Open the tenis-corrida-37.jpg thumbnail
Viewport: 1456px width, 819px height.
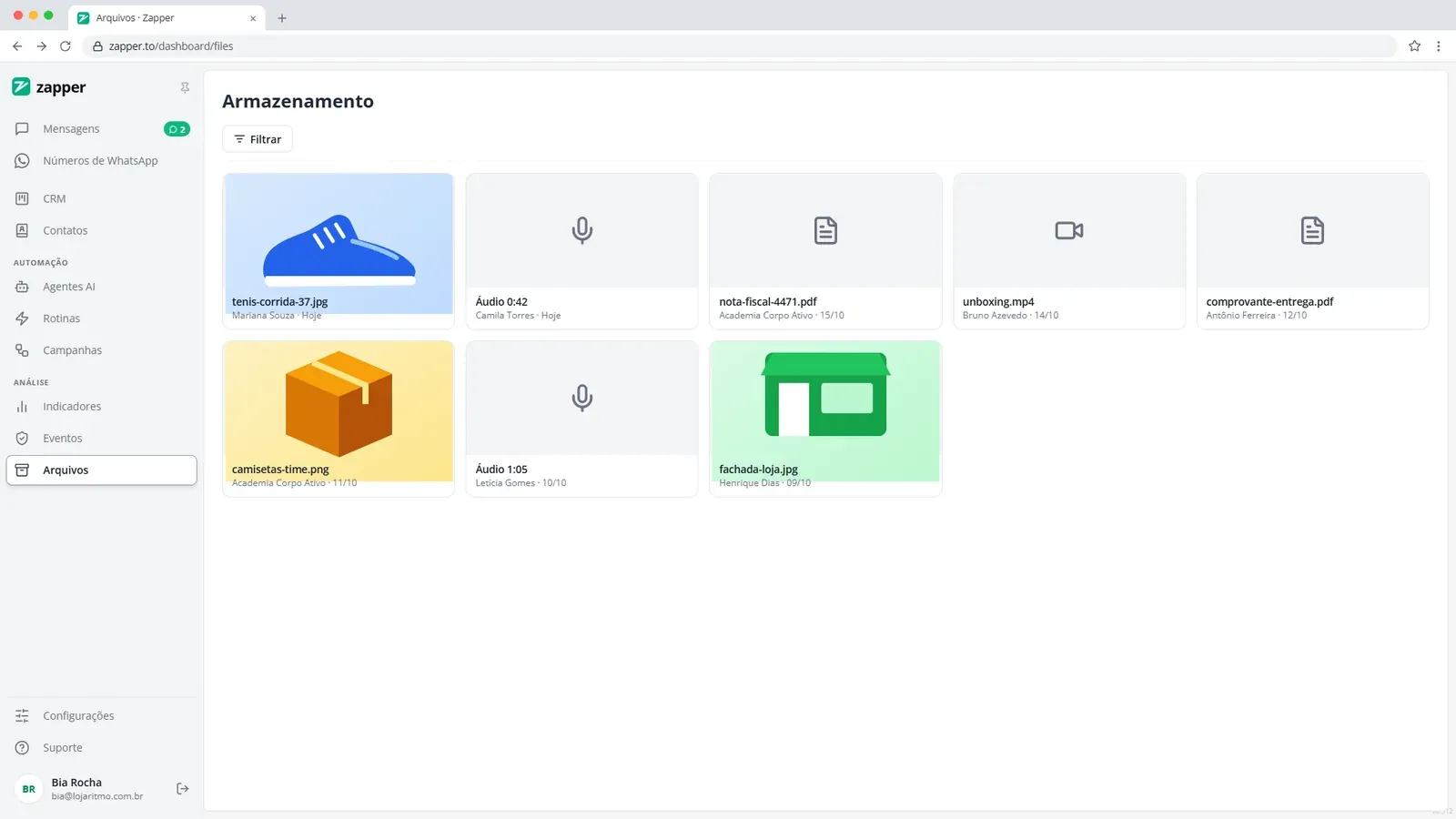click(x=339, y=243)
